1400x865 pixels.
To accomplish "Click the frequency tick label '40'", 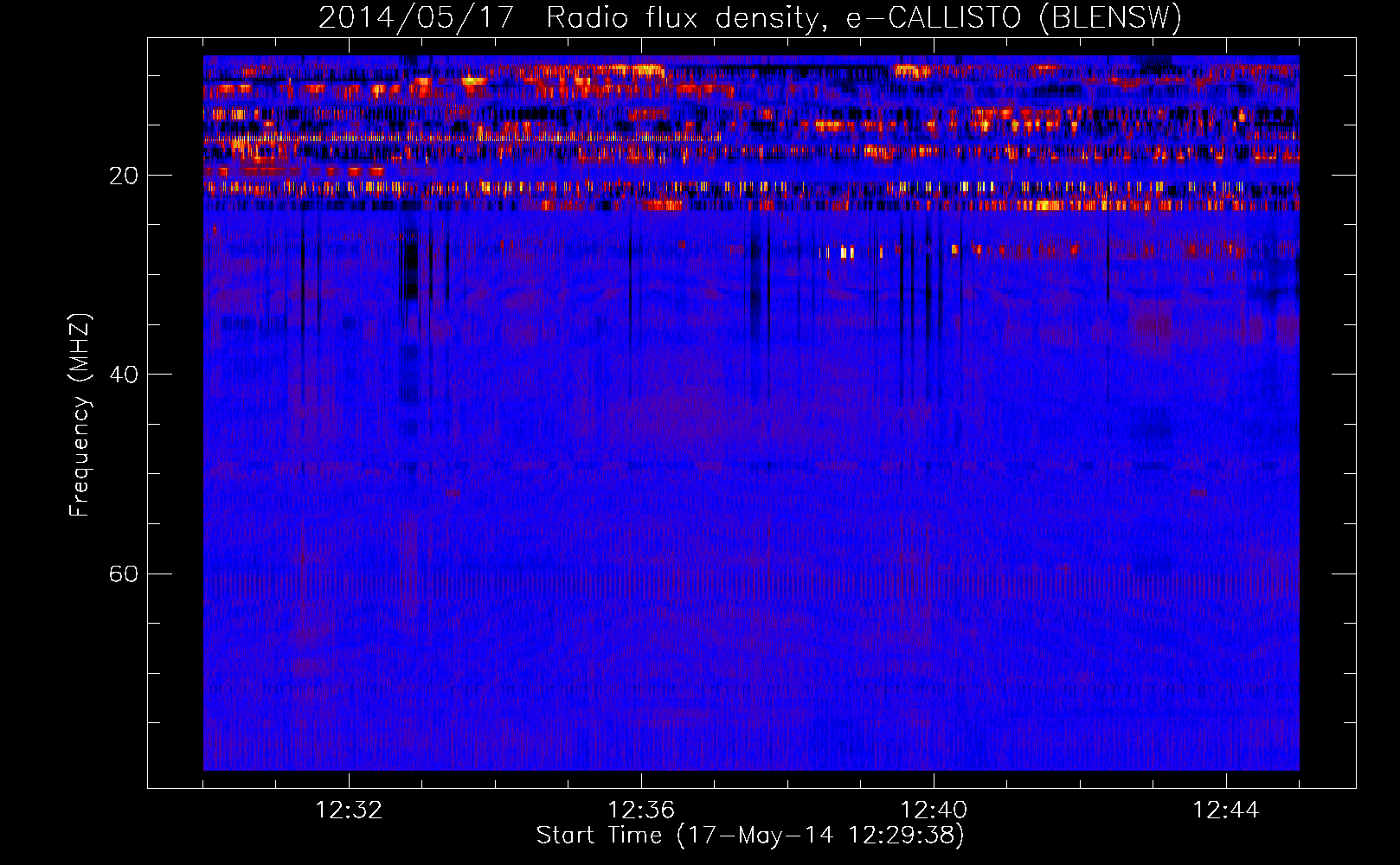I will point(124,375).
